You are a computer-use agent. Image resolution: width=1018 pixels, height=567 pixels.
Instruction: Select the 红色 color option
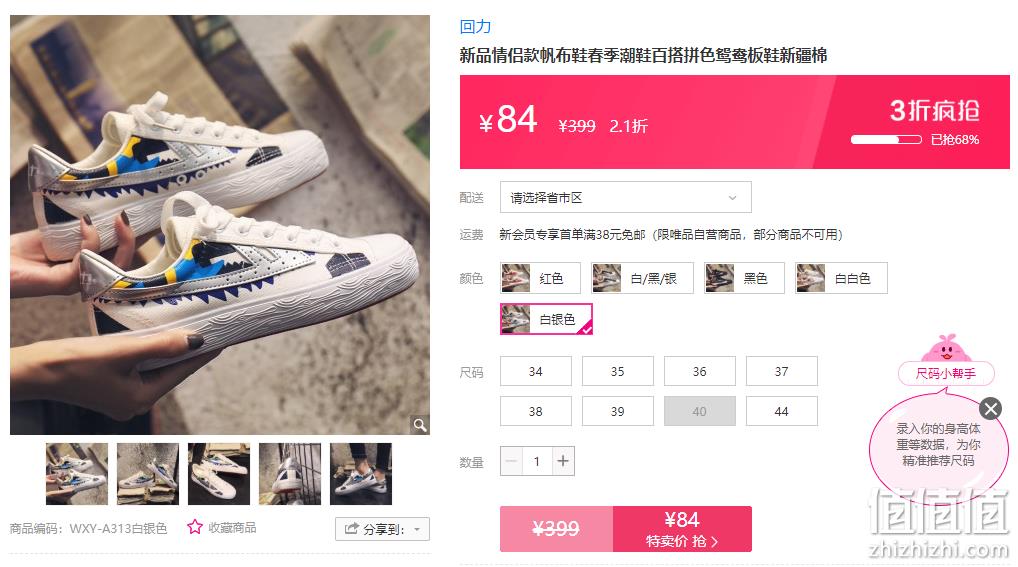pos(540,278)
